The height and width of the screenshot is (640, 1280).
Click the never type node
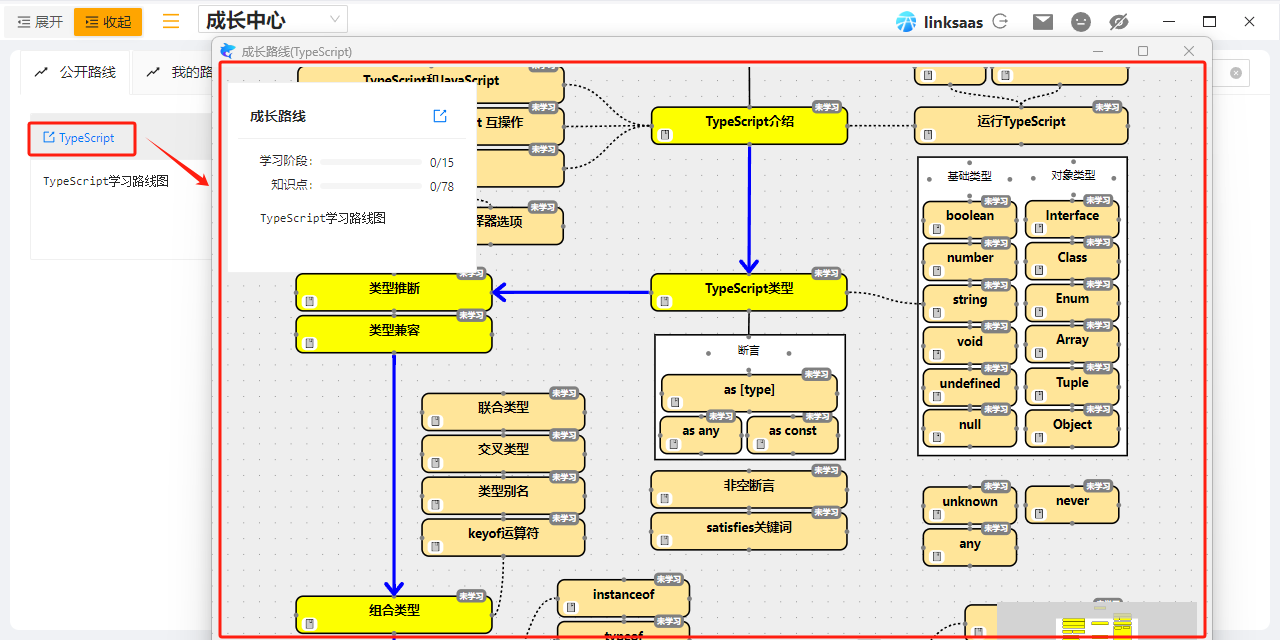tap(1072, 505)
